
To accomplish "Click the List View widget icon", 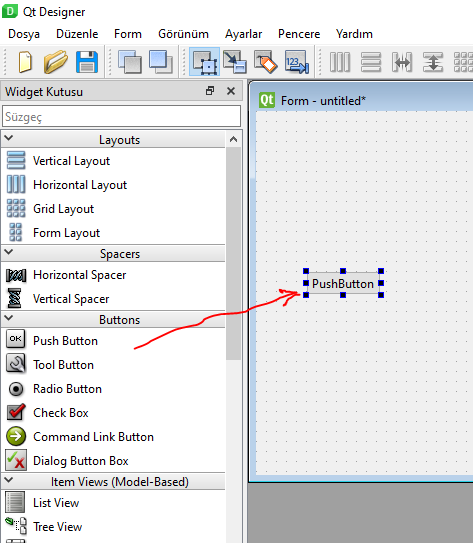I will coord(15,502).
